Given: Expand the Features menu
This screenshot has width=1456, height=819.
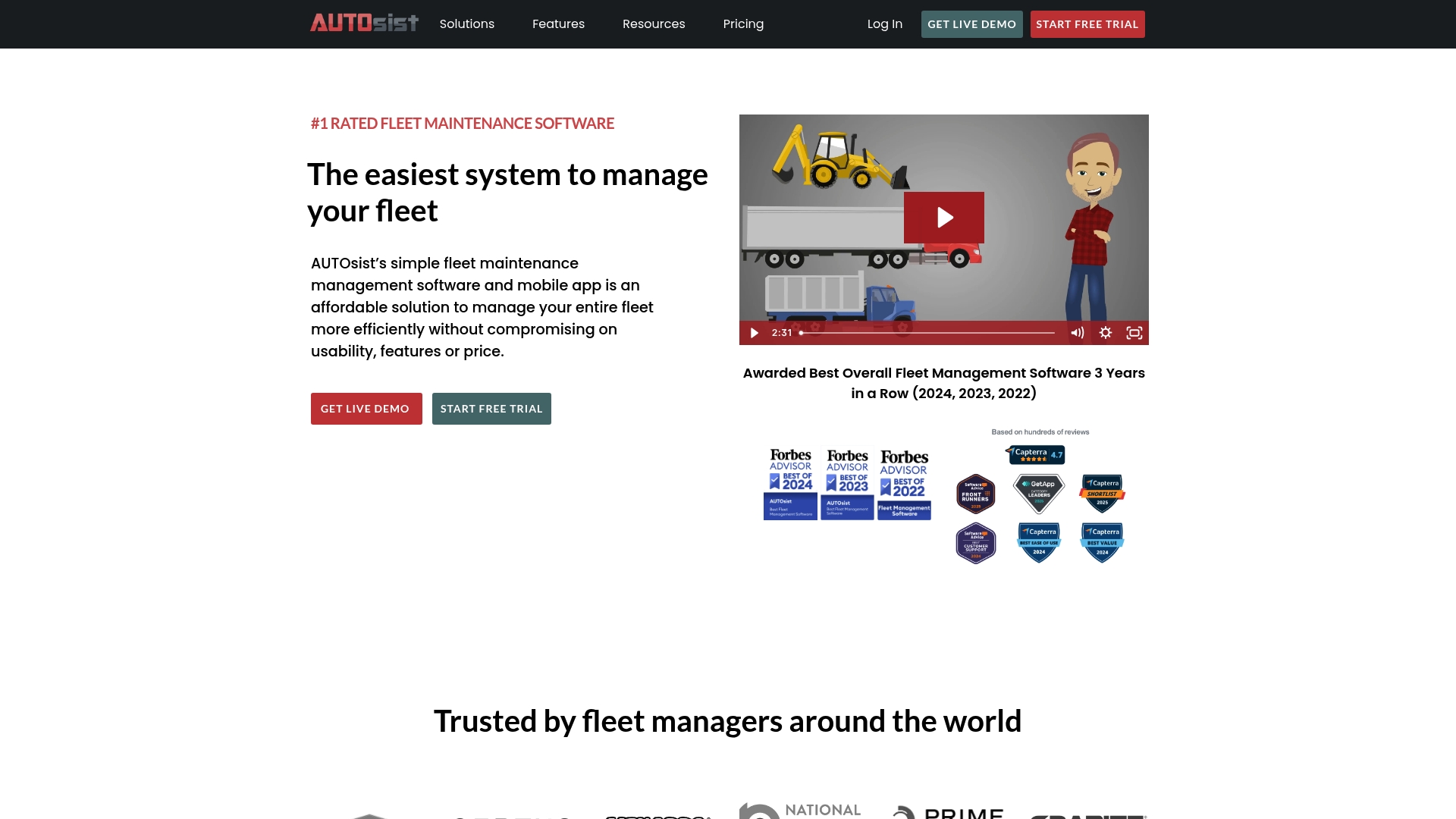Looking at the screenshot, I should click(558, 24).
